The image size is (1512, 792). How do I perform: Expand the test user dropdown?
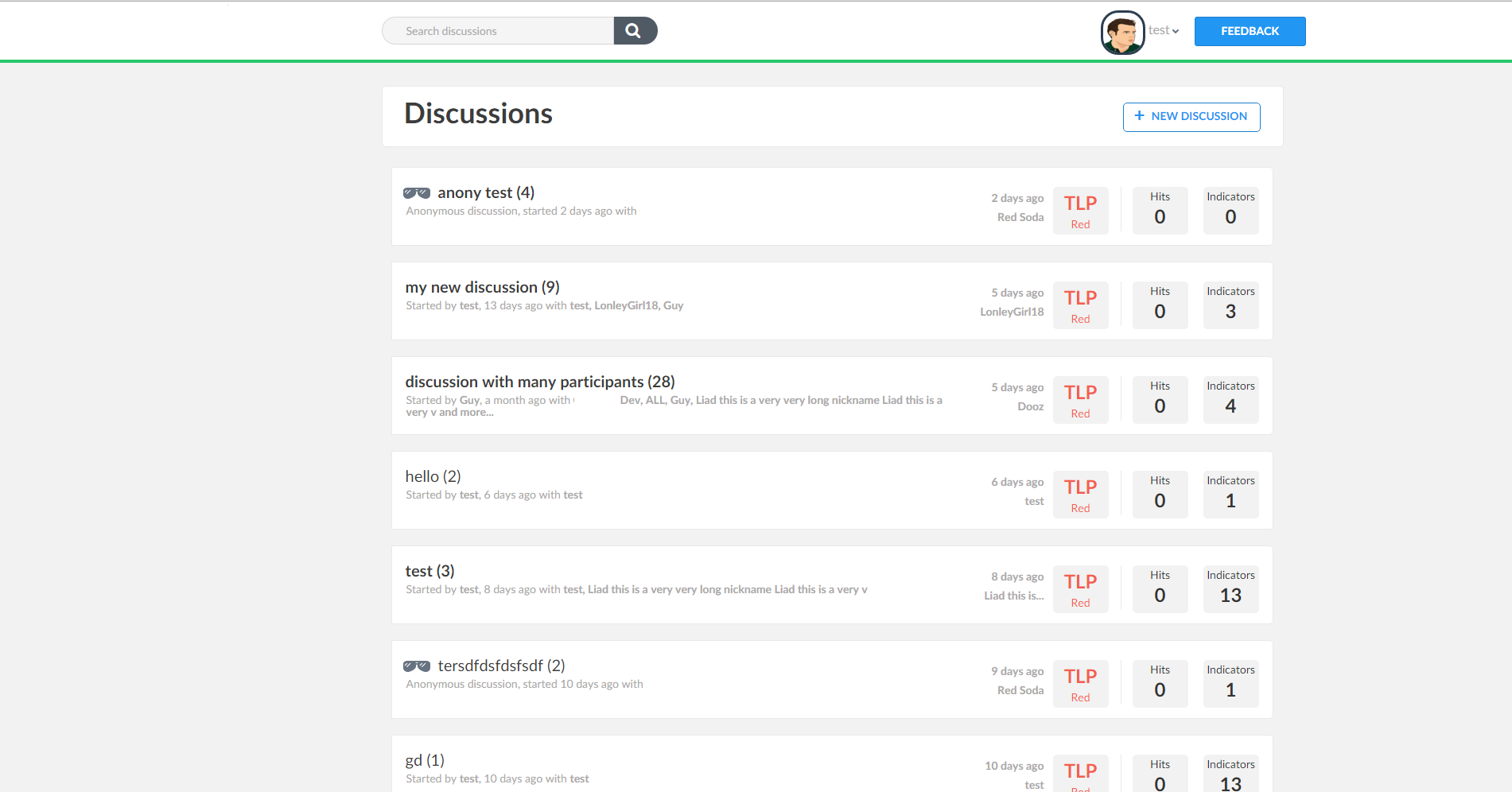coord(1164,30)
